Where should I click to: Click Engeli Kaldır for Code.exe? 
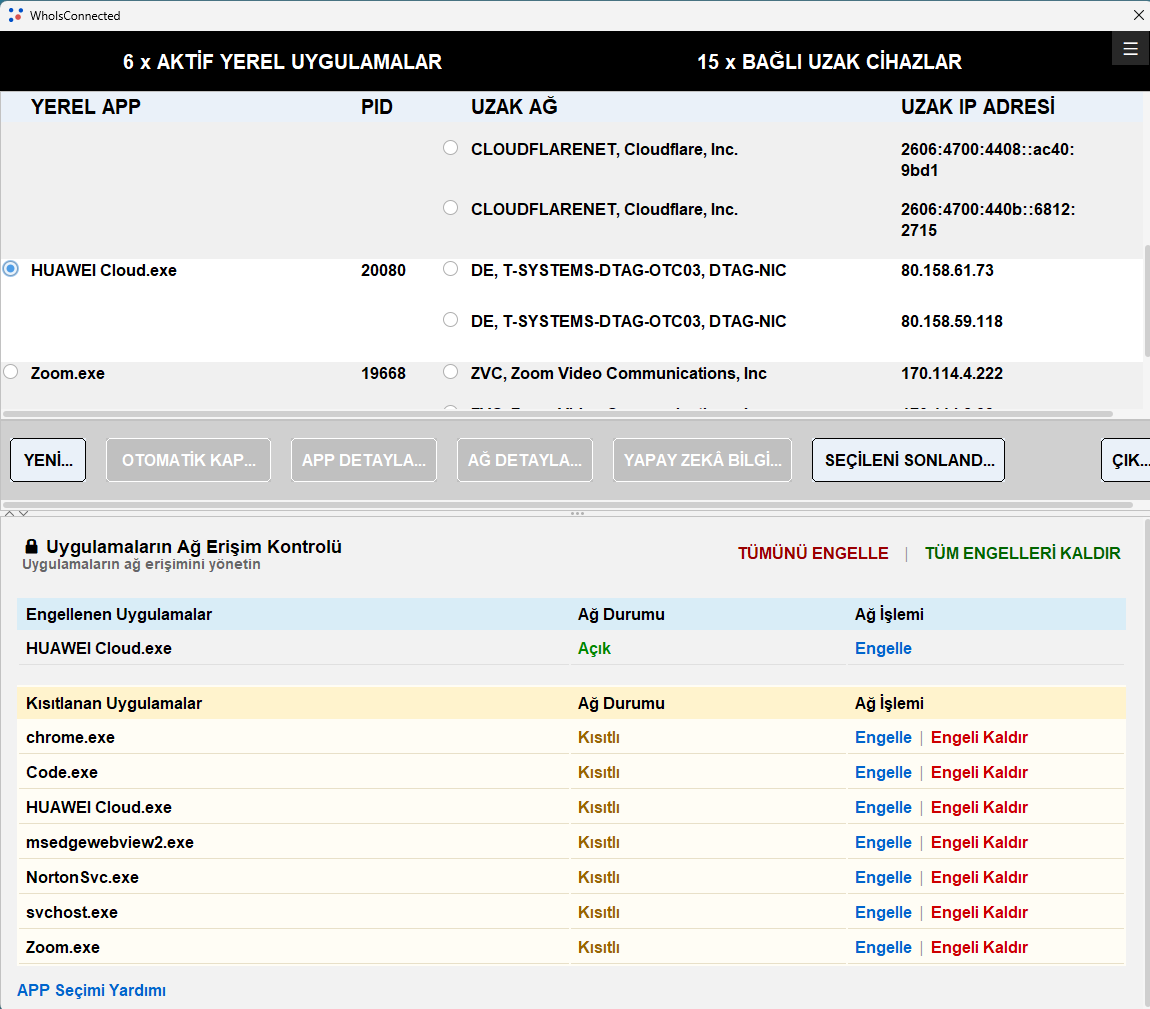click(979, 772)
